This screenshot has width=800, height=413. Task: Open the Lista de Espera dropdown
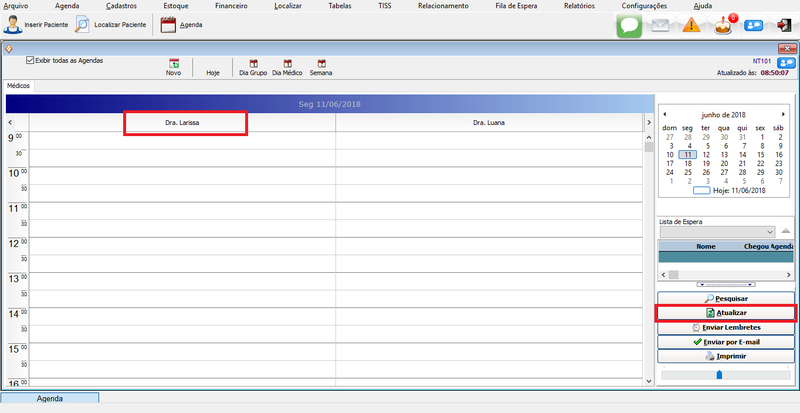point(771,232)
